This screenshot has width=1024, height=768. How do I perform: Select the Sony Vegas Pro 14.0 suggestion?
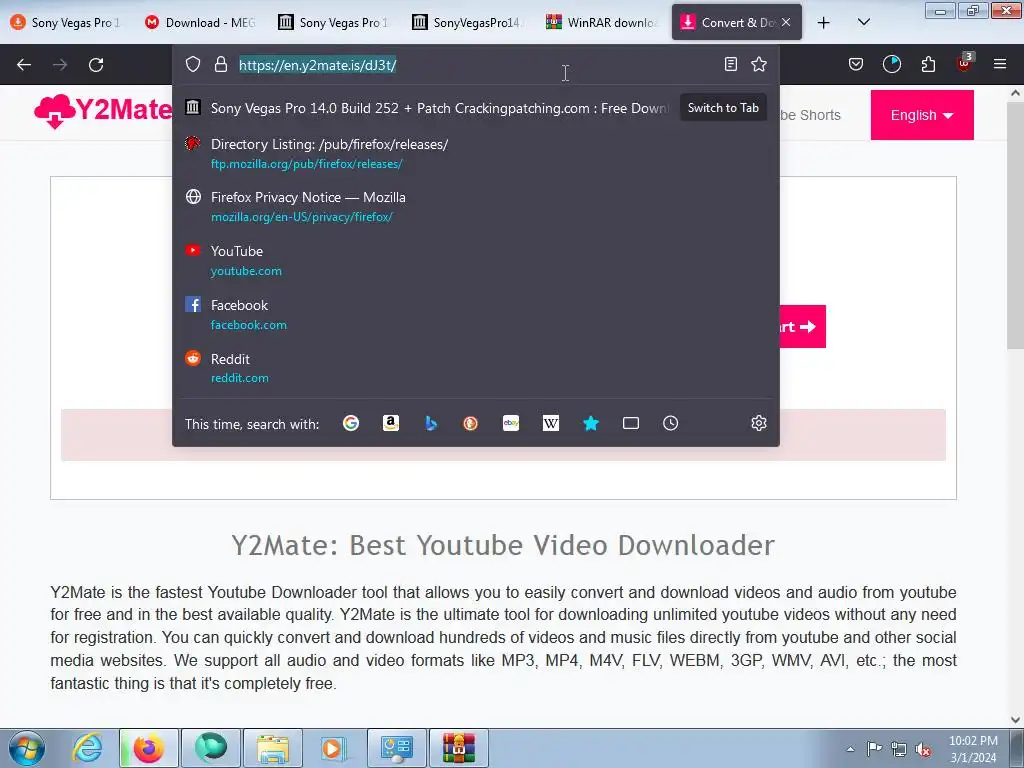click(475, 108)
